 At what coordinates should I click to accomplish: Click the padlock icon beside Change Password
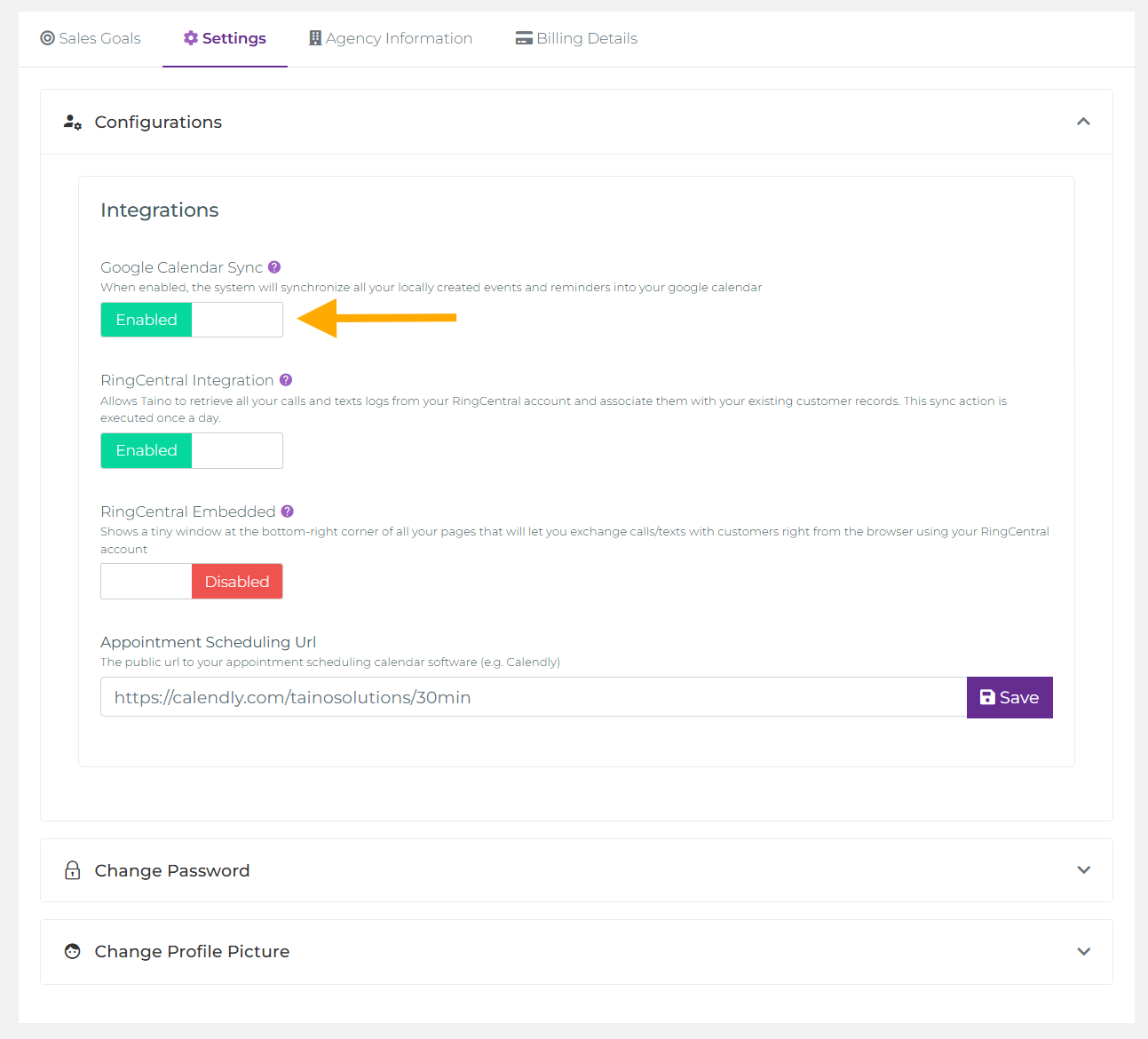coord(72,870)
